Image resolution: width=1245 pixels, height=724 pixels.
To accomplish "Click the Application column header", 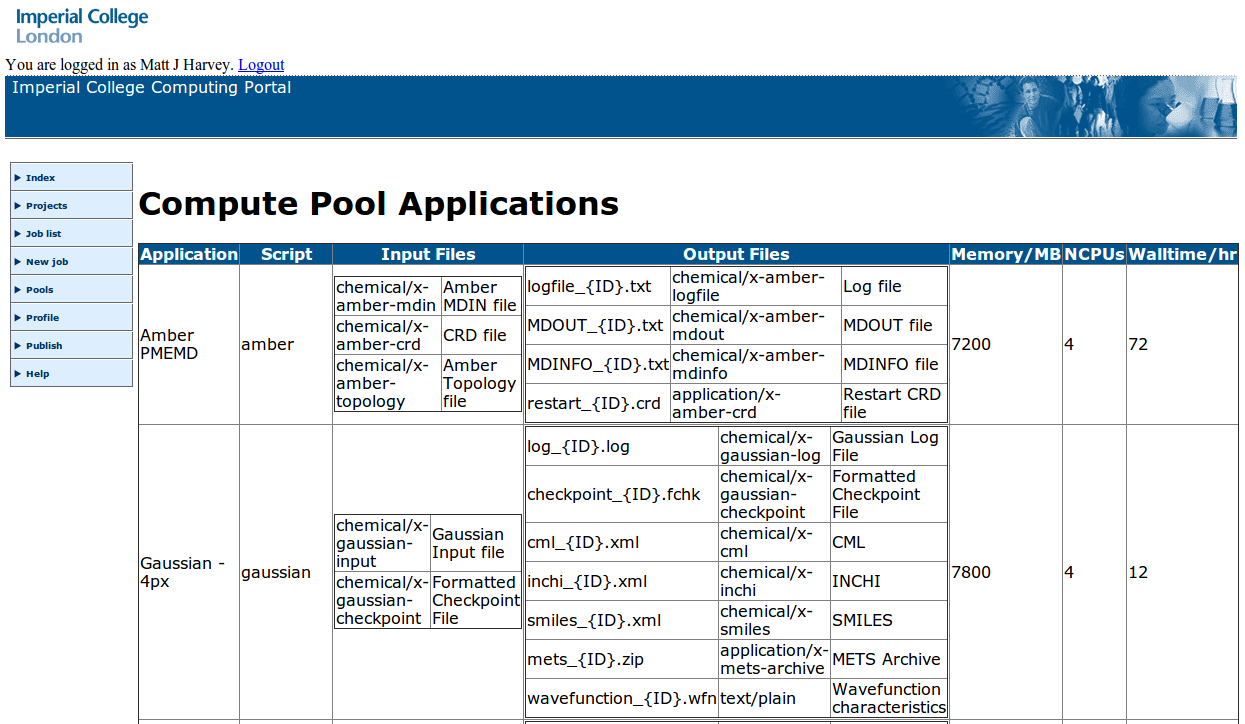I will (x=189, y=255).
